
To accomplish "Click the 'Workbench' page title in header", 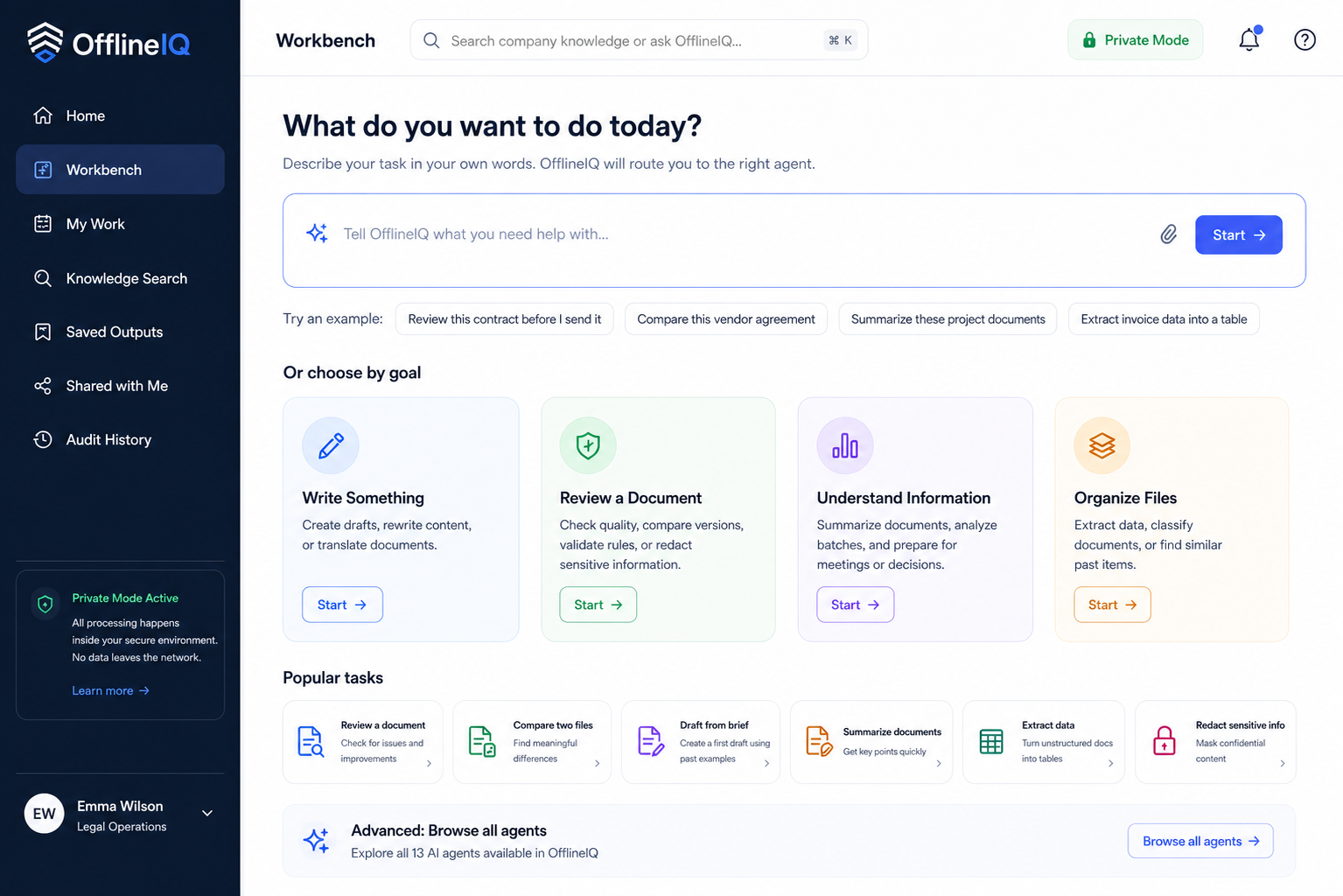I will (325, 40).
